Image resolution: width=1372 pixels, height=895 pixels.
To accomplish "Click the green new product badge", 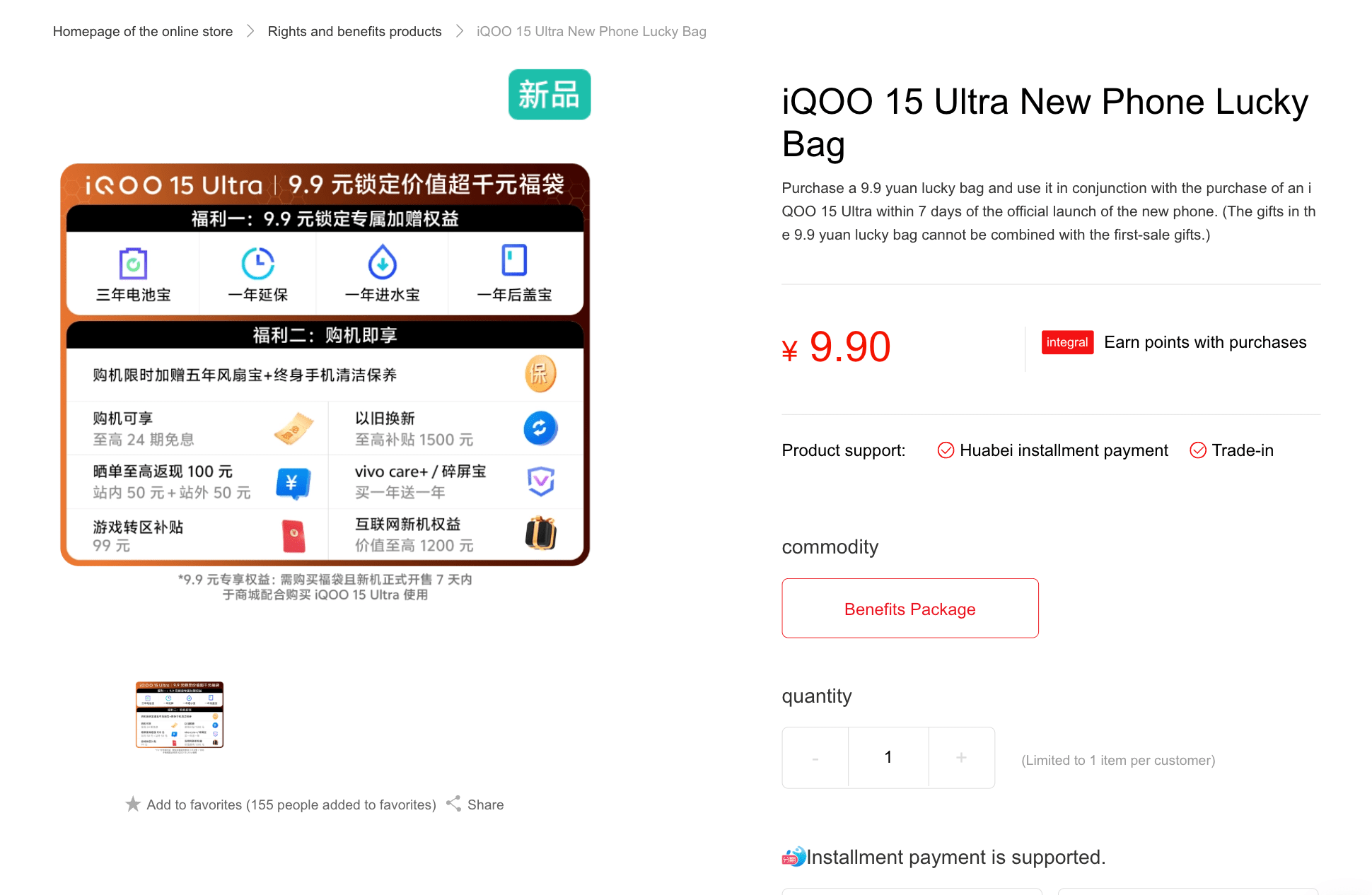I will pyautogui.click(x=550, y=94).
